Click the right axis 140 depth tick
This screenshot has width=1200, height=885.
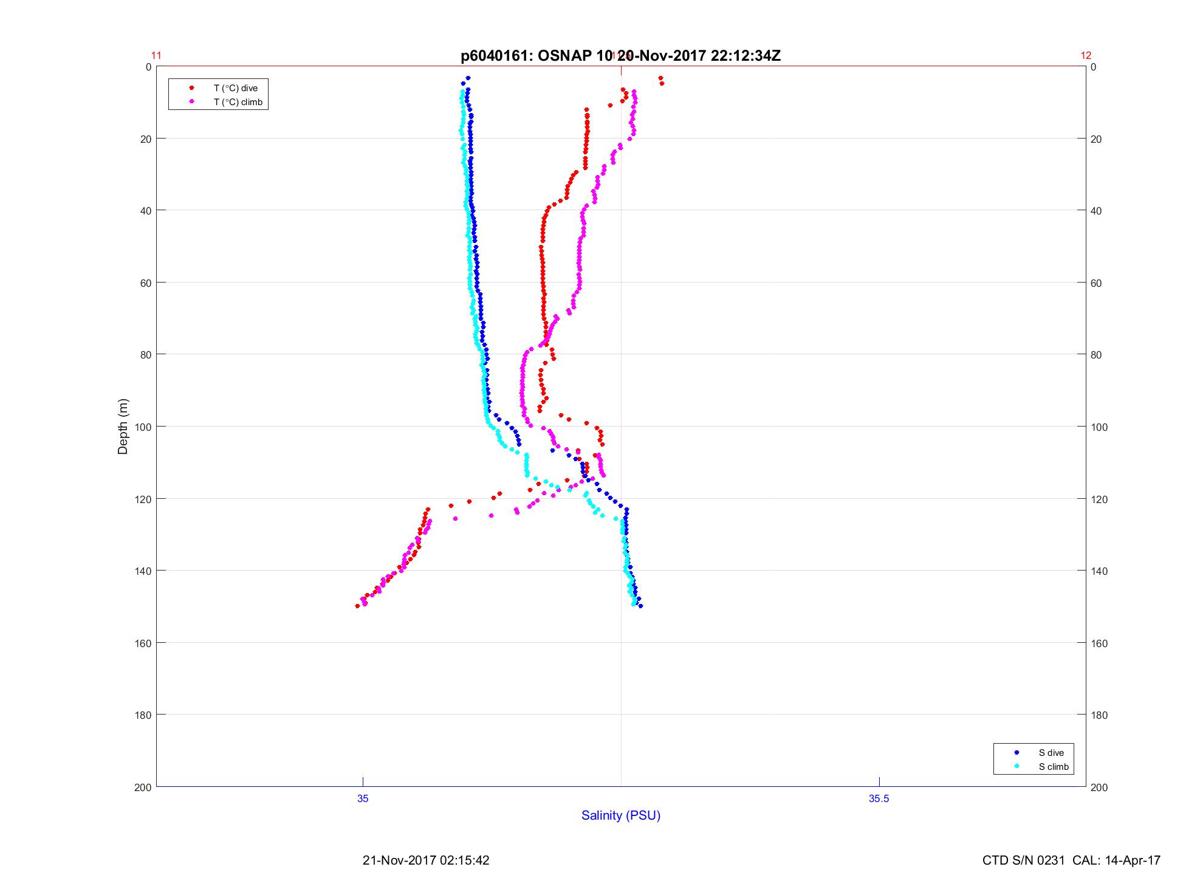pyautogui.click(x=1100, y=571)
